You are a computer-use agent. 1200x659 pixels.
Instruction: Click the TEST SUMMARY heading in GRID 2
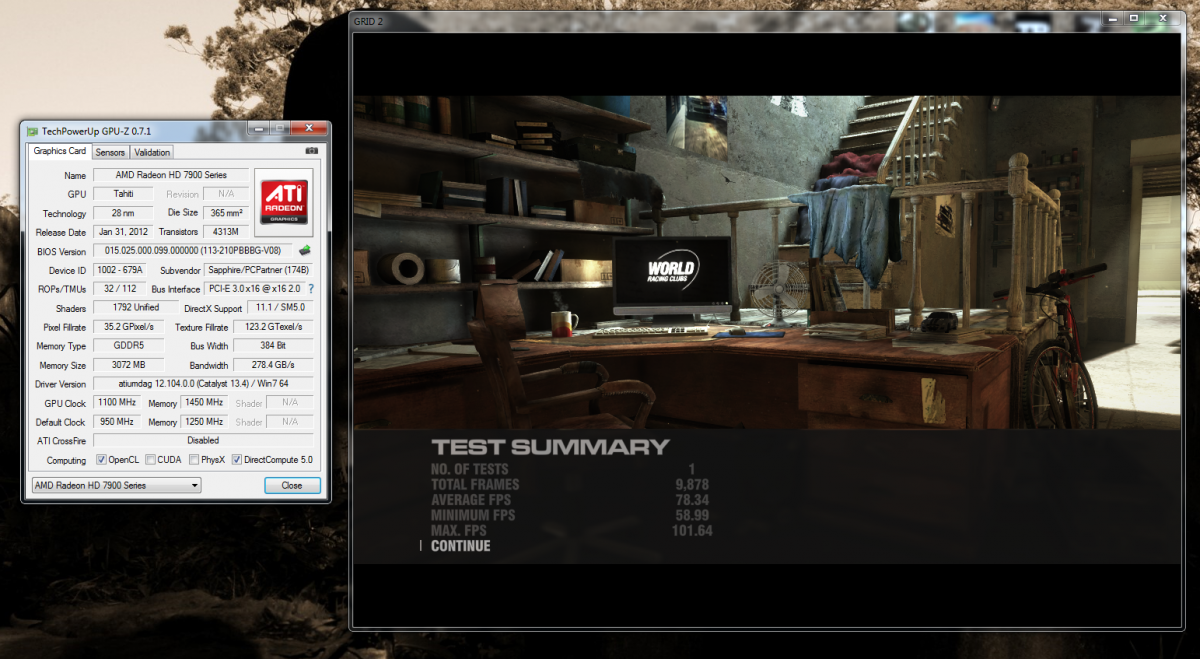pos(549,447)
